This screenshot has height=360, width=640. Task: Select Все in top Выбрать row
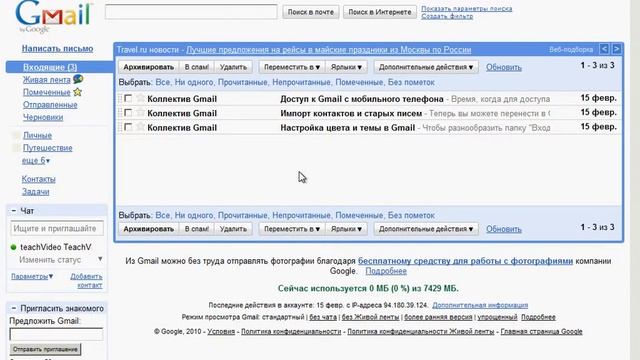[162, 82]
